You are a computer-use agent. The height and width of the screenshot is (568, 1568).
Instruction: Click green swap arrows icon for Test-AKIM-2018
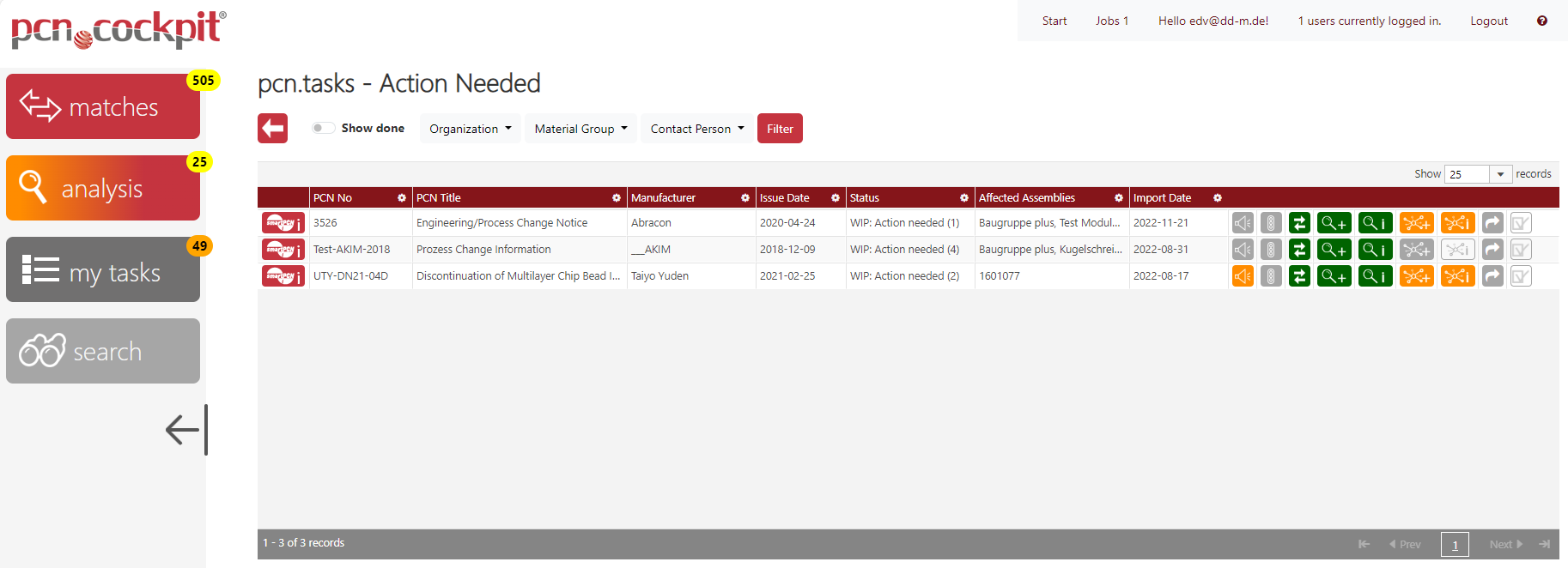[x=1299, y=250]
